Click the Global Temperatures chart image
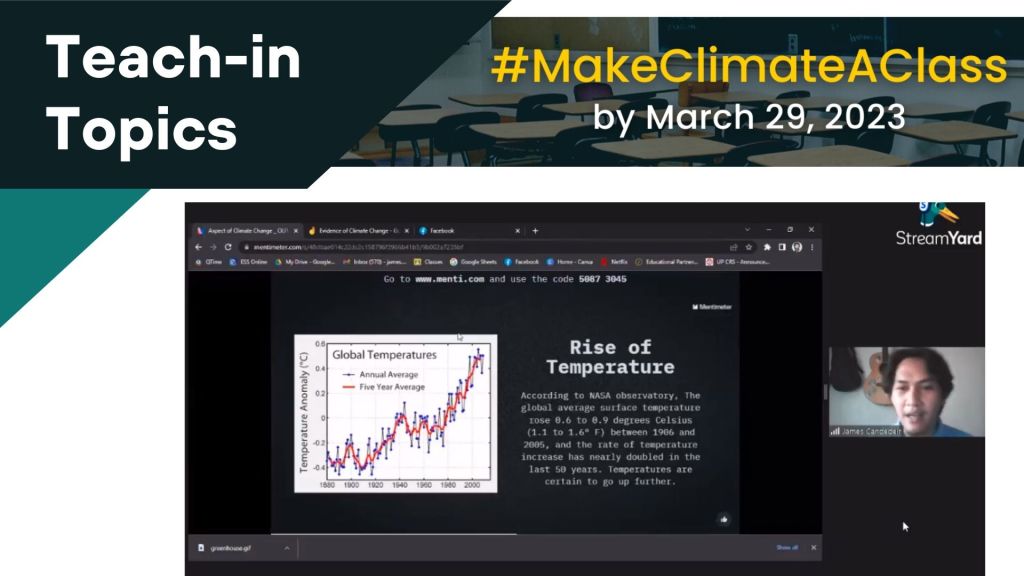 pyautogui.click(x=395, y=412)
